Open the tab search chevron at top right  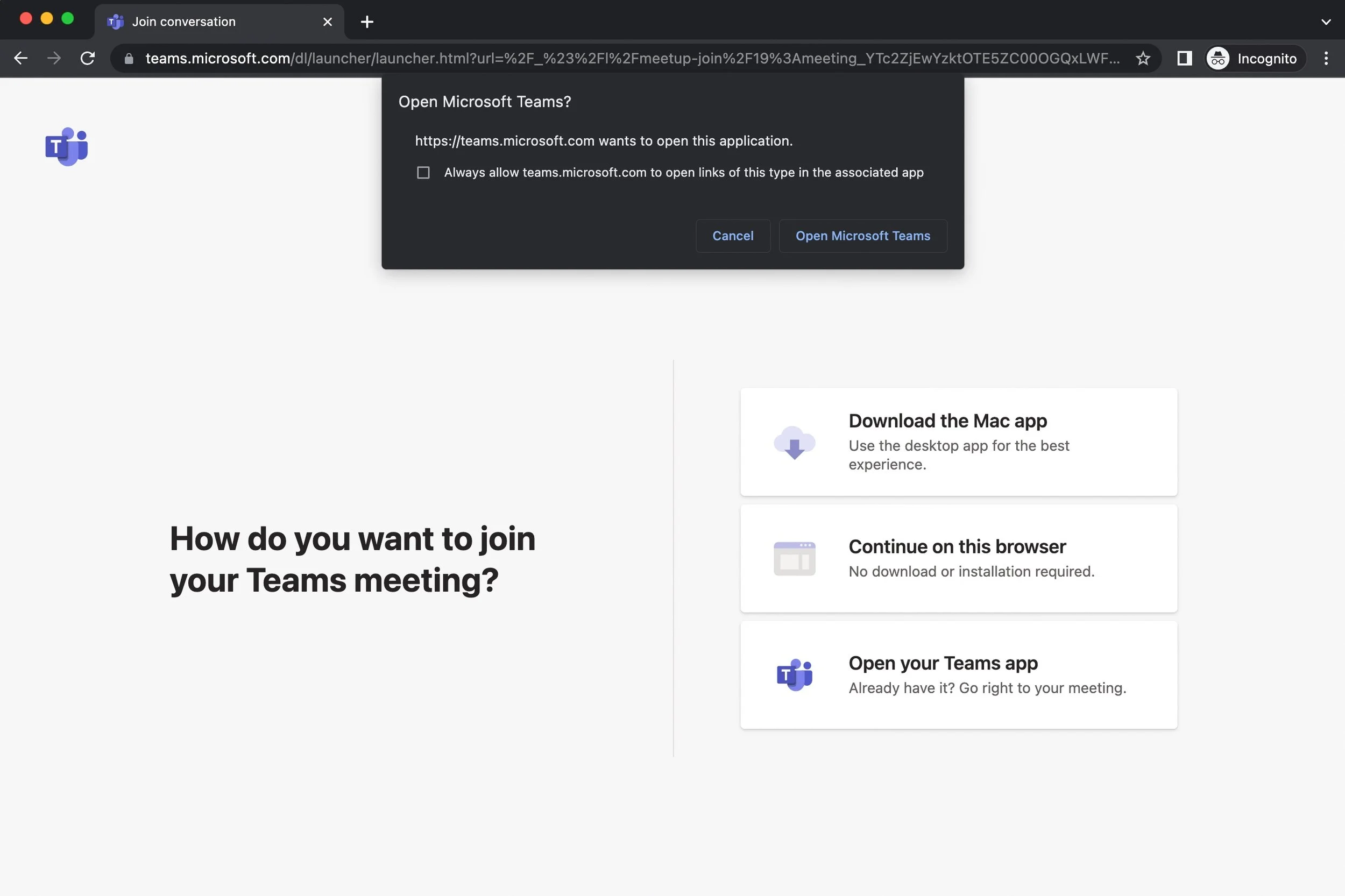tap(1326, 21)
